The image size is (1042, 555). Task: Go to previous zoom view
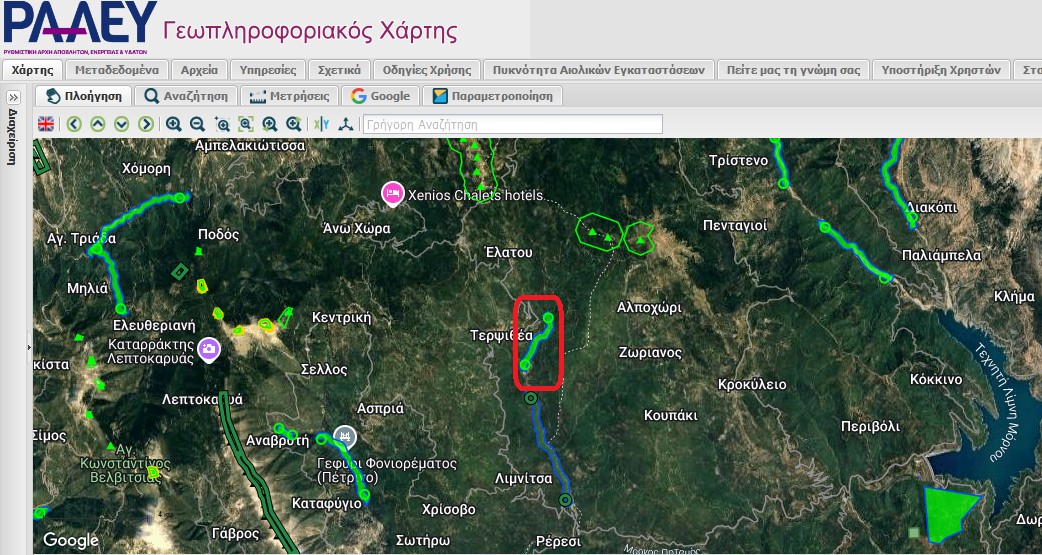(x=270, y=124)
